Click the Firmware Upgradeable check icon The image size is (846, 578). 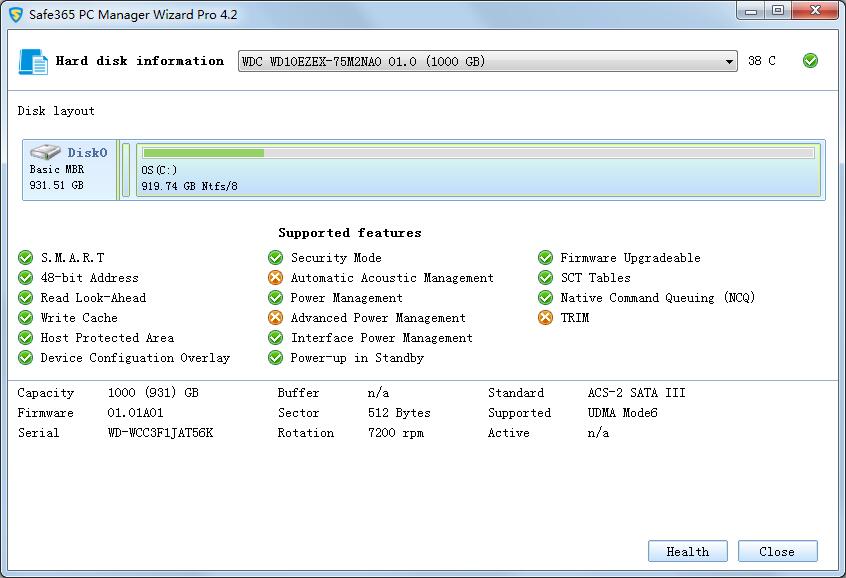(545, 258)
